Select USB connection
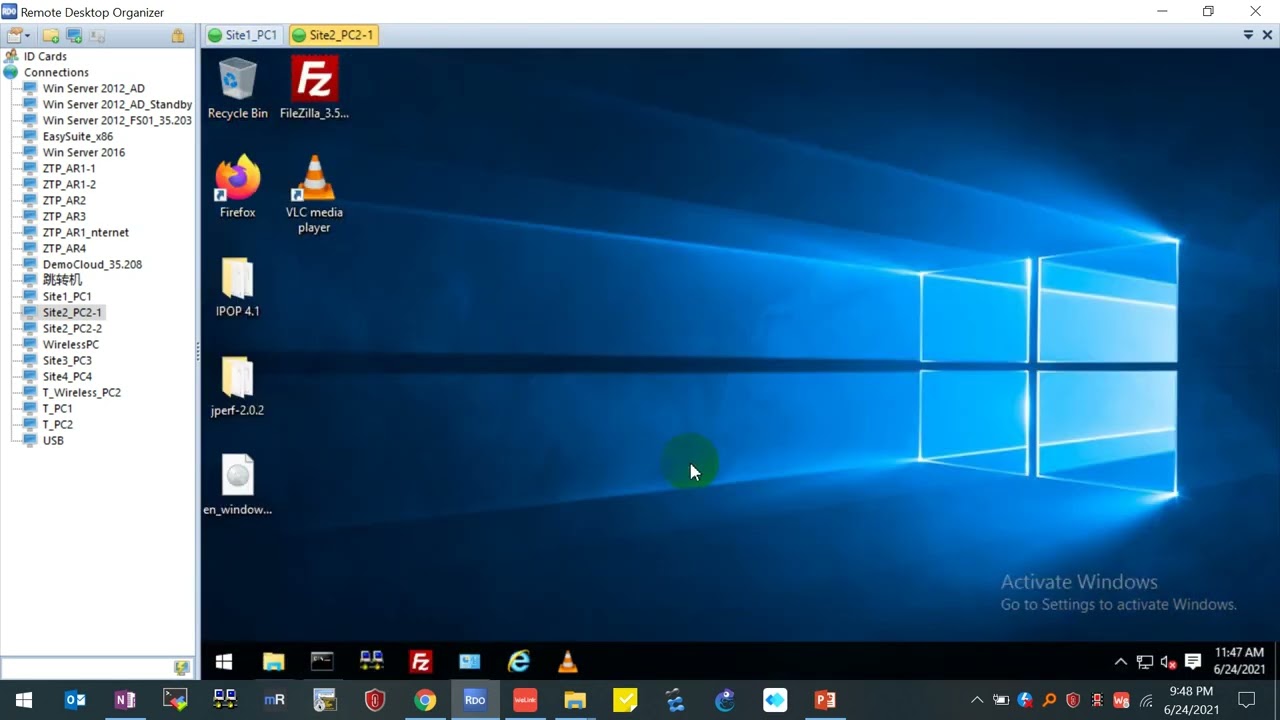1280x720 pixels. [53, 441]
